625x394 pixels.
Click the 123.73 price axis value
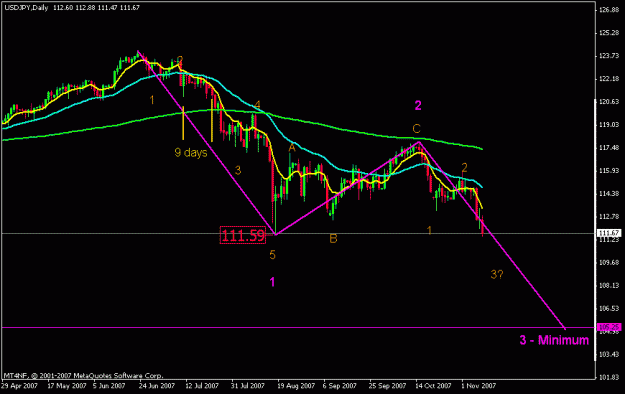coord(609,56)
